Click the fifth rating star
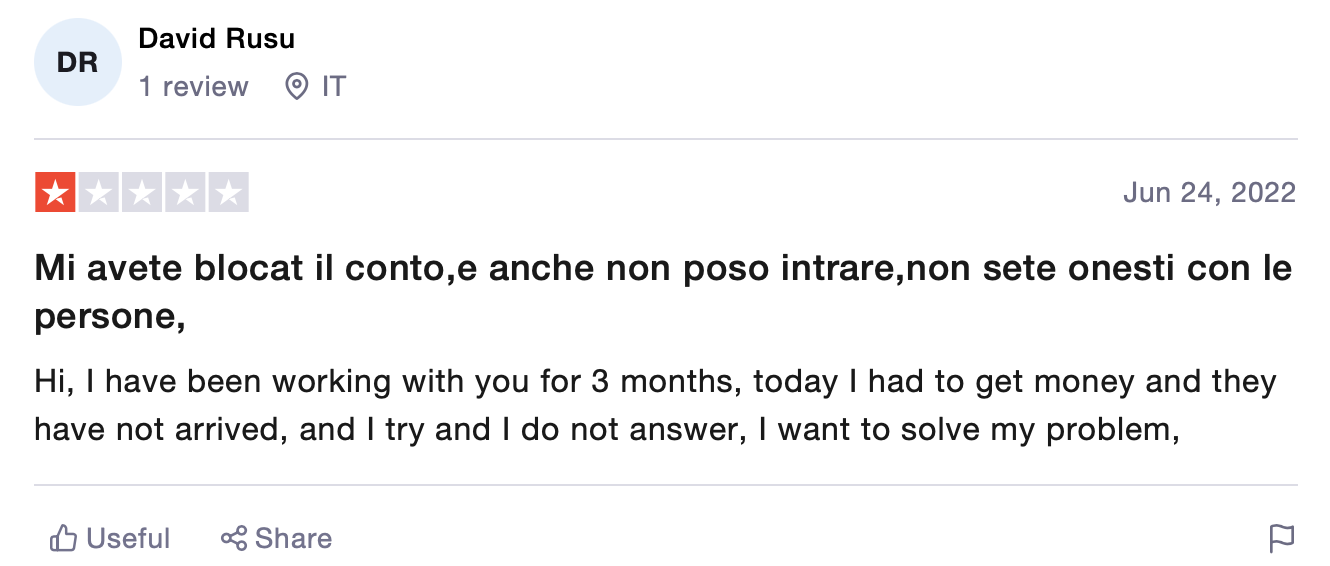Screen dimensions: 1330x566 point(228,193)
